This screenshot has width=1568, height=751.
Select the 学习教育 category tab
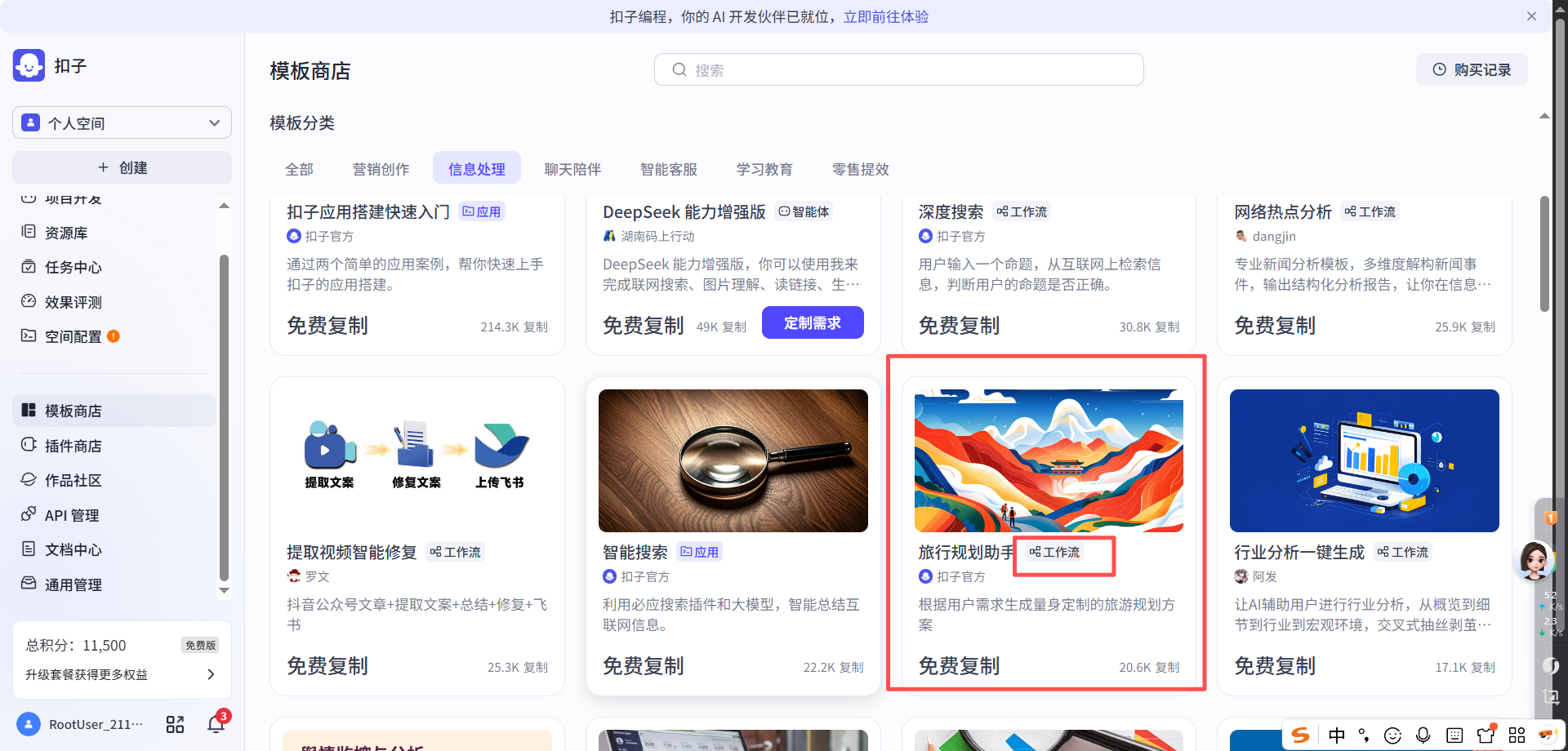coord(764,169)
